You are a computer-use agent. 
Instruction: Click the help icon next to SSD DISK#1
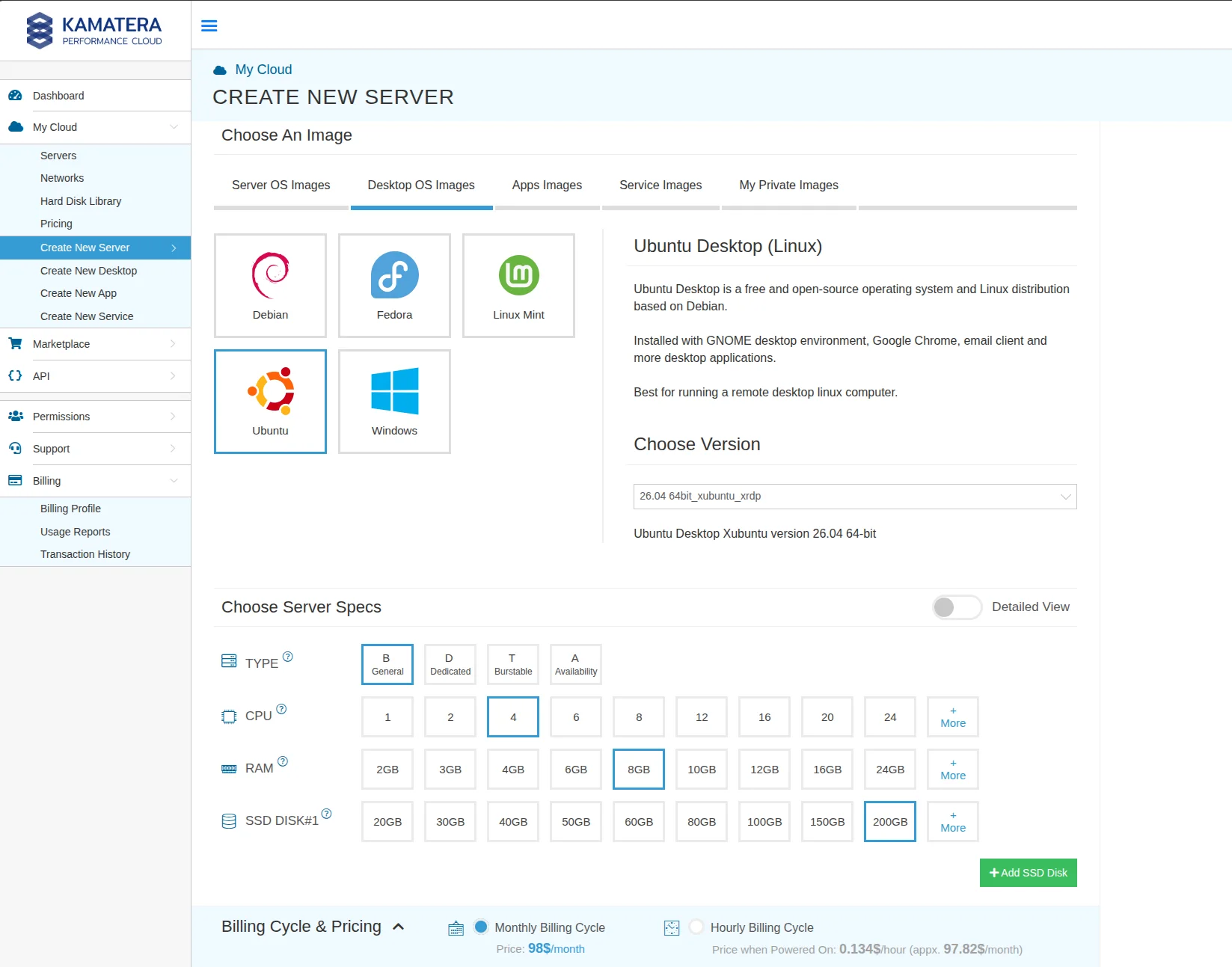coord(326,814)
